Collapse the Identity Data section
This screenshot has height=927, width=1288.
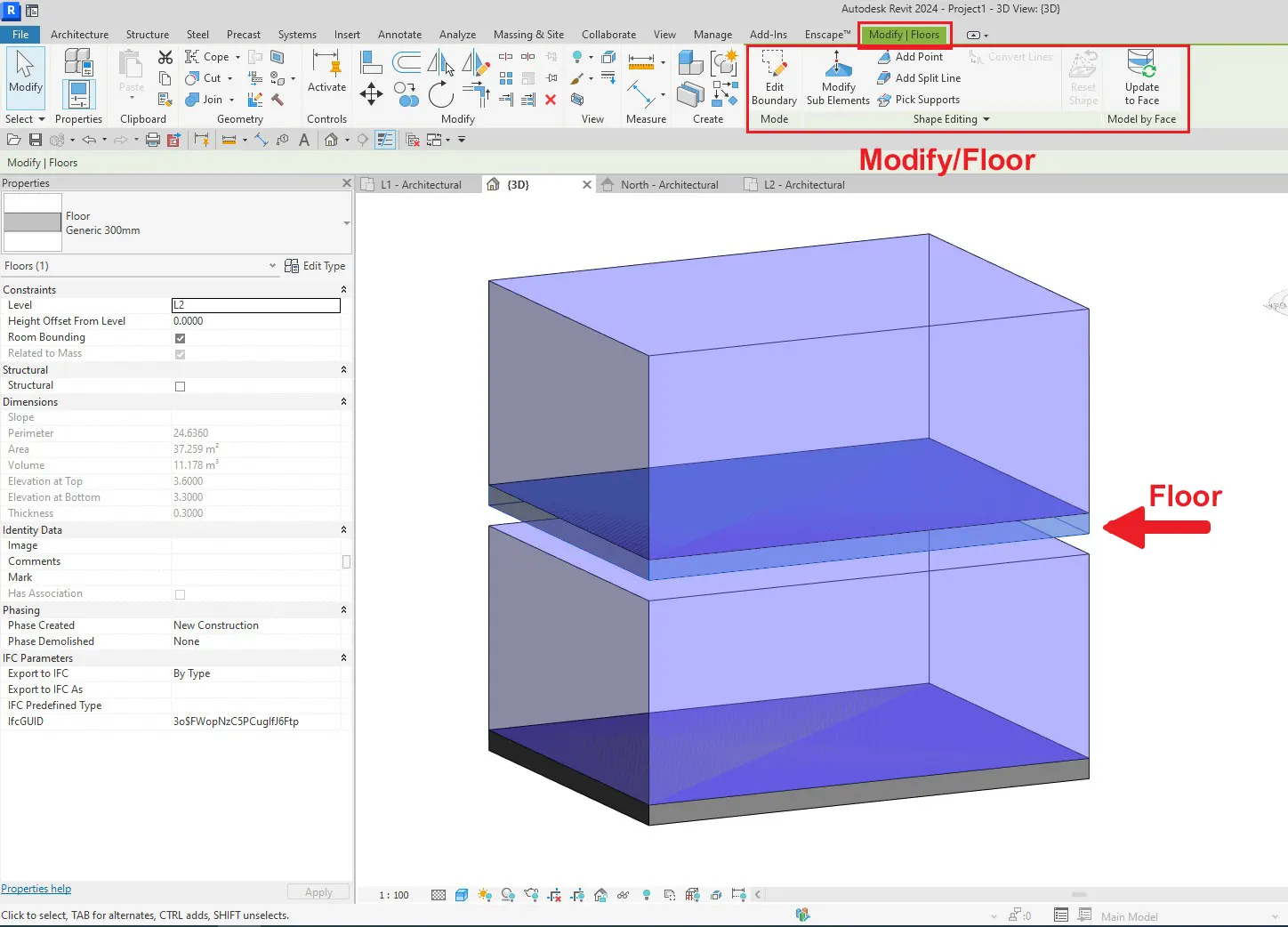click(x=343, y=530)
